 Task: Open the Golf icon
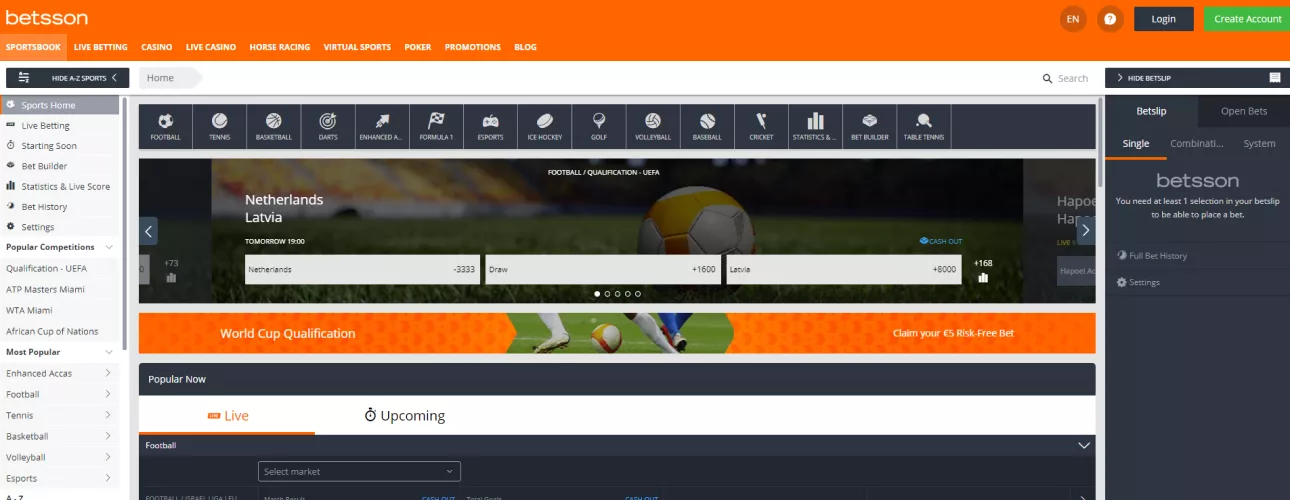599,126
